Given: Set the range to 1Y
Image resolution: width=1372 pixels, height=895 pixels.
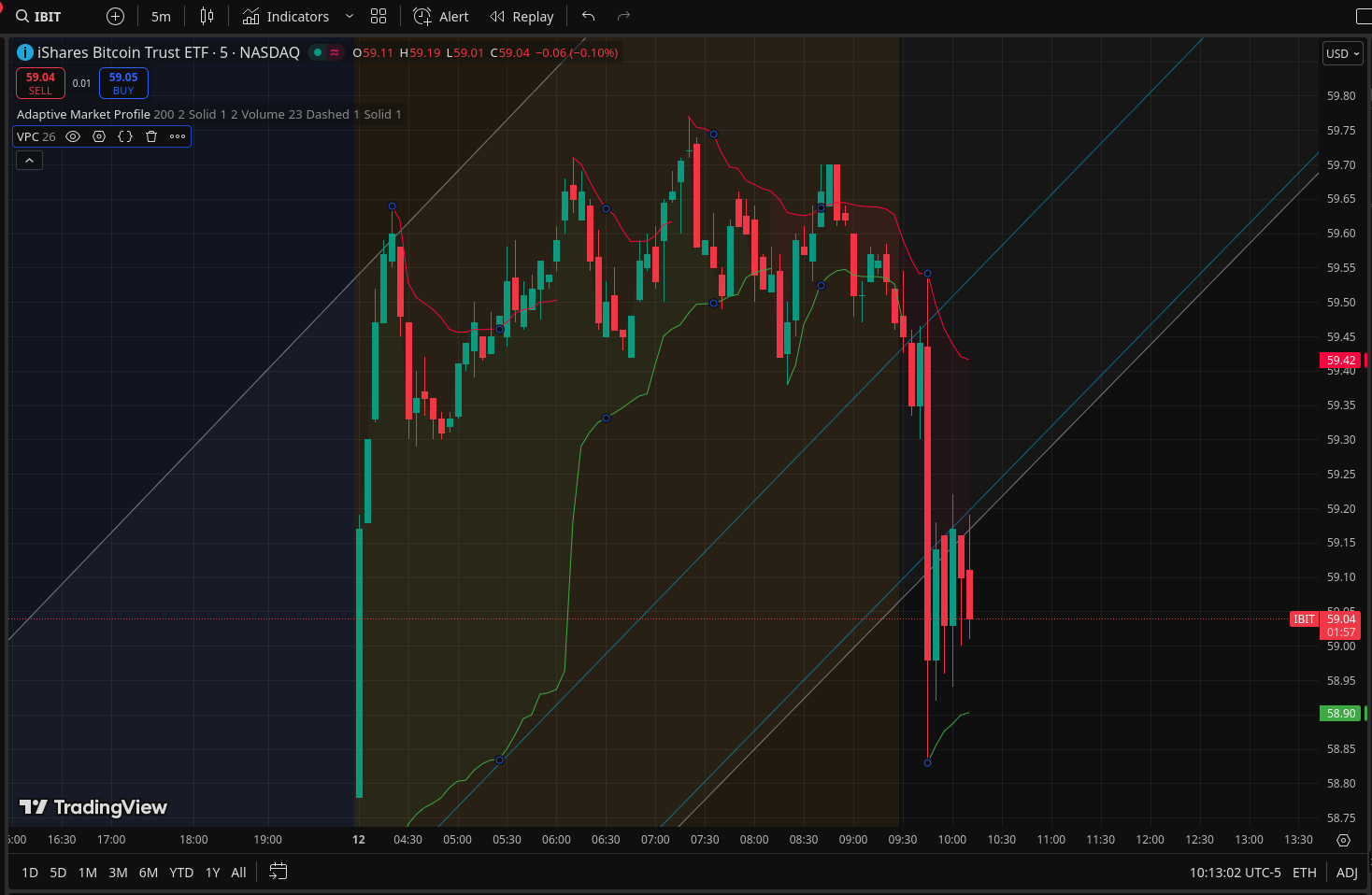Looking at the screenshot, I should pos(212,873).
